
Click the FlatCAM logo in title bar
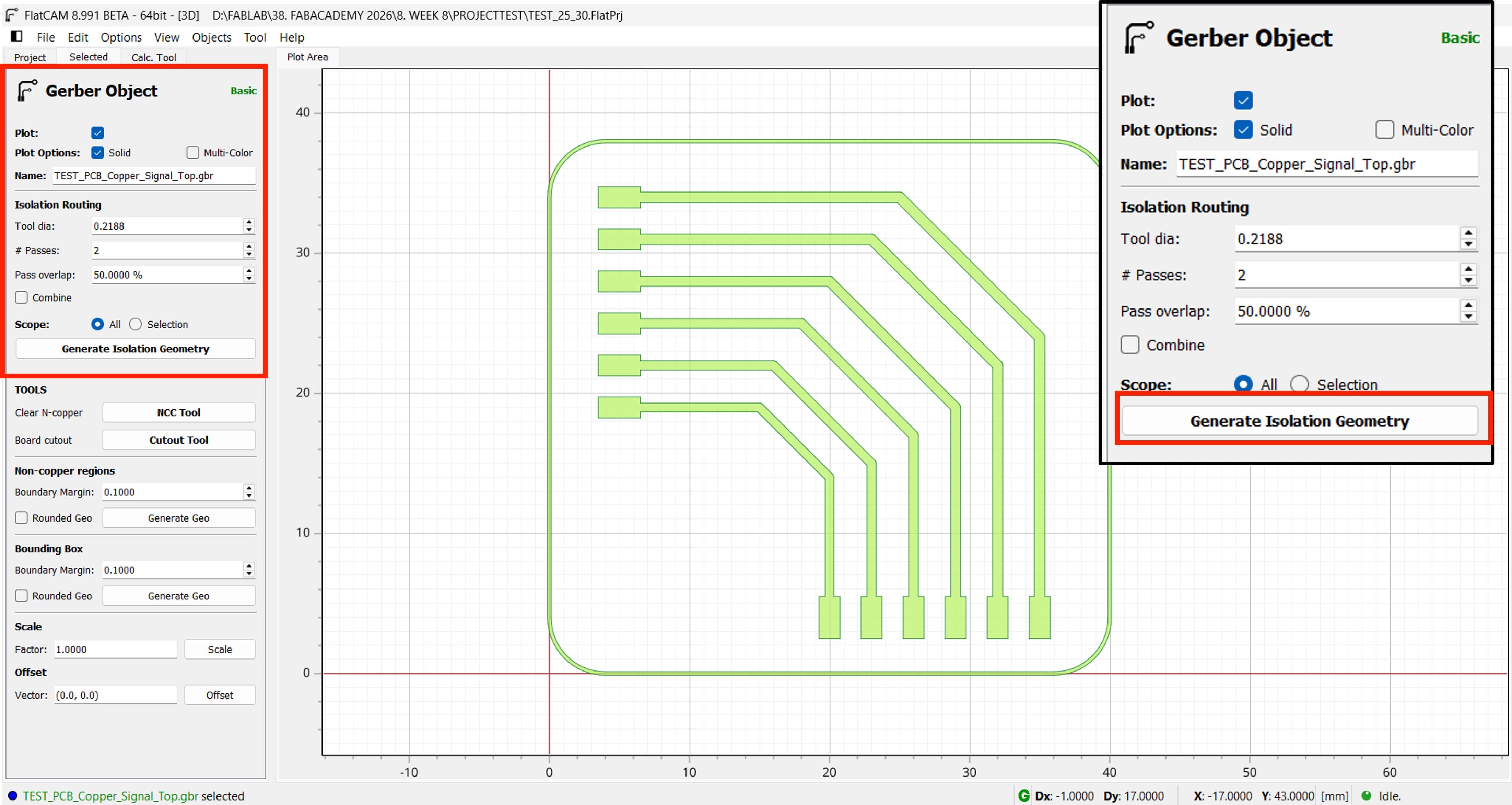coord(11,15)
